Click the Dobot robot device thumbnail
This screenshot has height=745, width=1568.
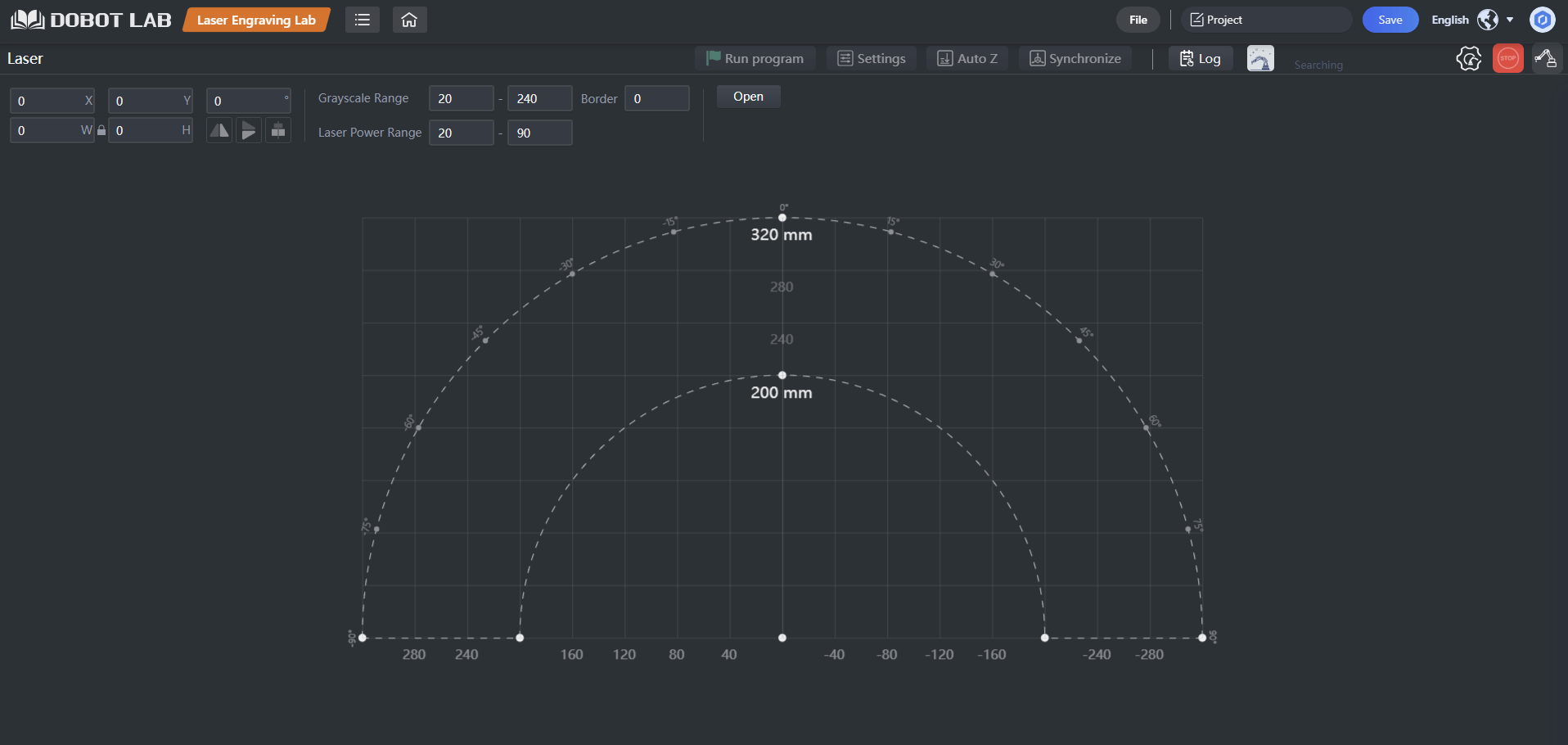1260,59
